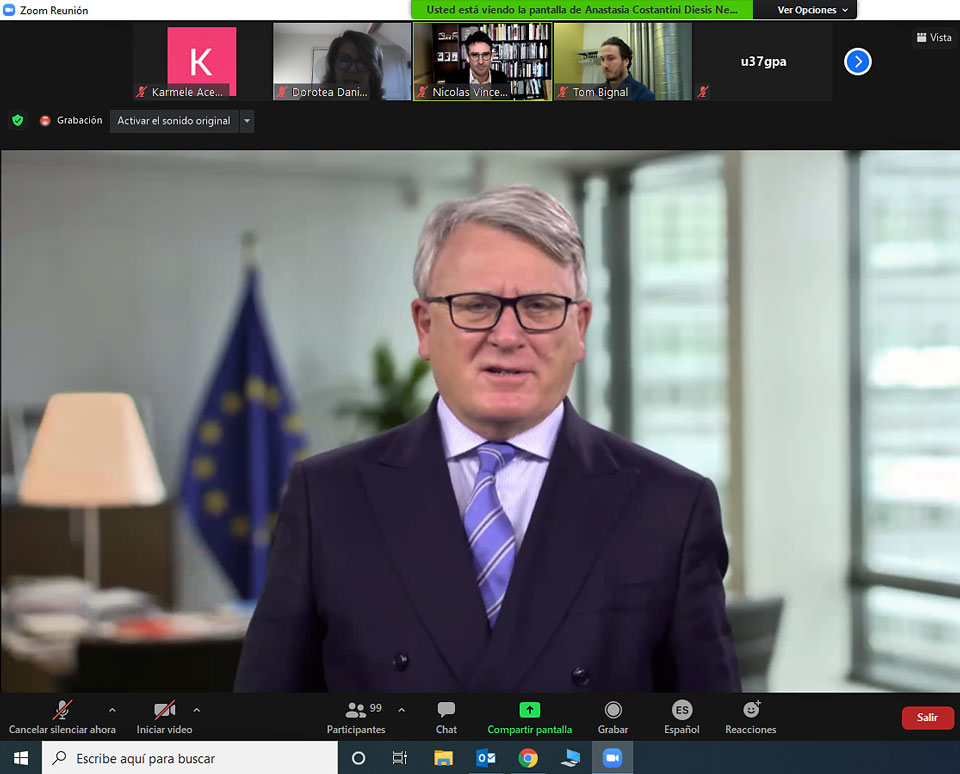
Task: Open Cortana circle icon in taskbar
Action: tap(359, 758)
